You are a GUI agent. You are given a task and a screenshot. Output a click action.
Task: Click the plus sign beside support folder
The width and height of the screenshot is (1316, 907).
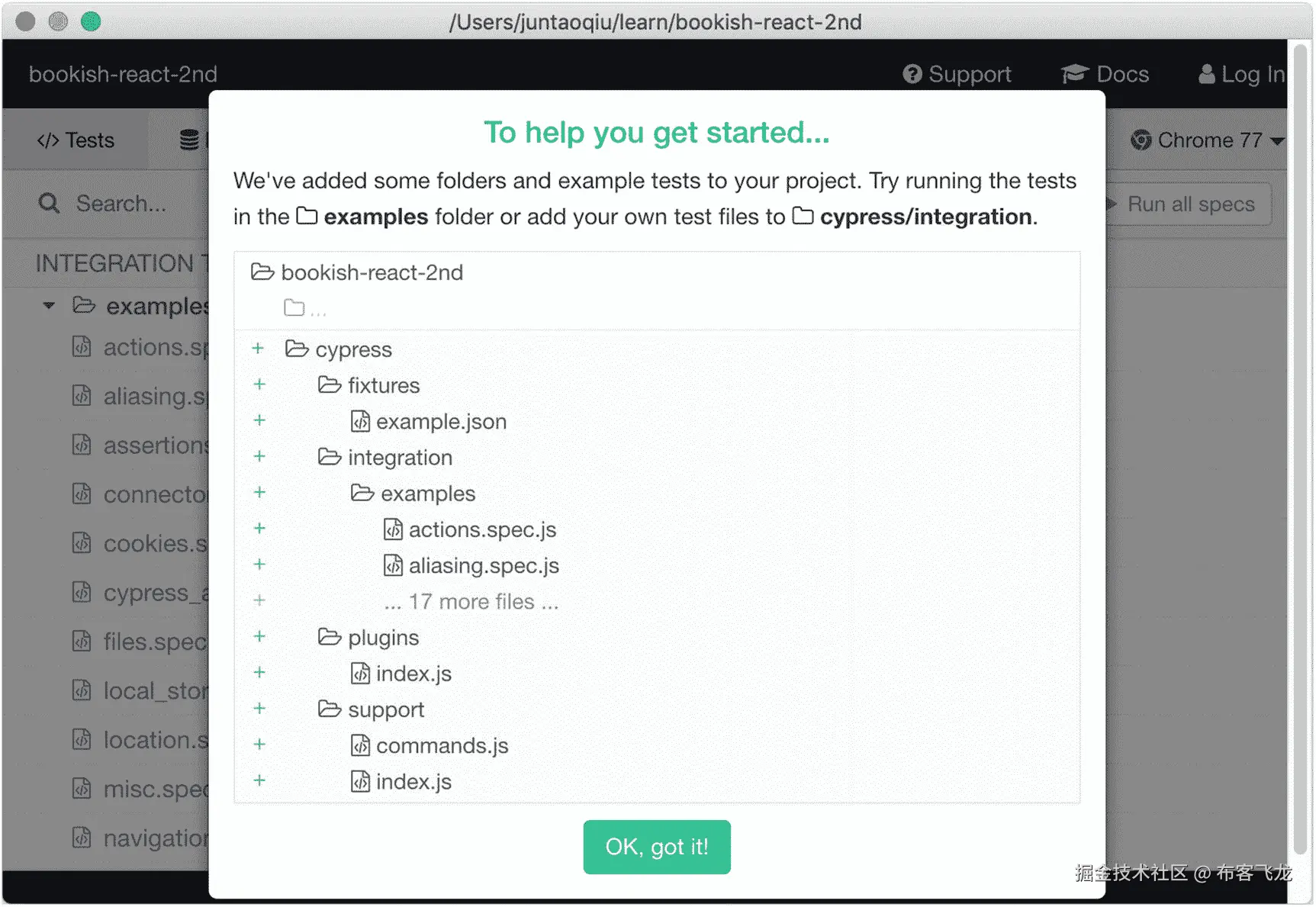[259, 709]
